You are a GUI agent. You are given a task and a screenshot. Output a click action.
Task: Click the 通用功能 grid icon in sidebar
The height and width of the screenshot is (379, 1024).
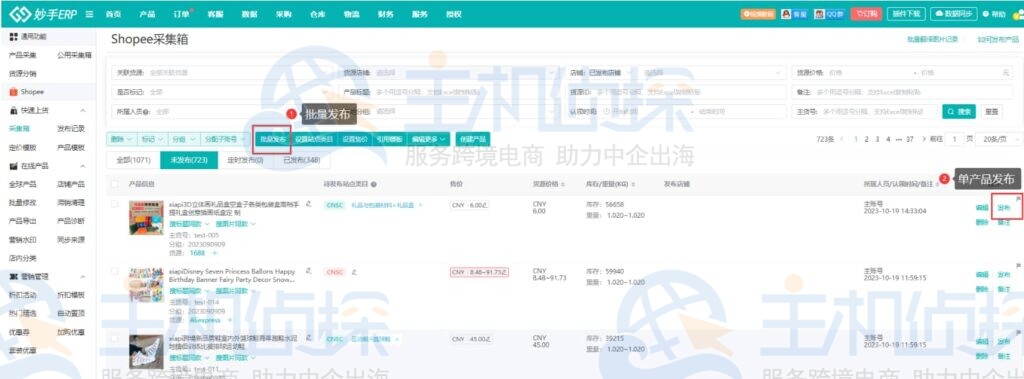coord(14,37)
